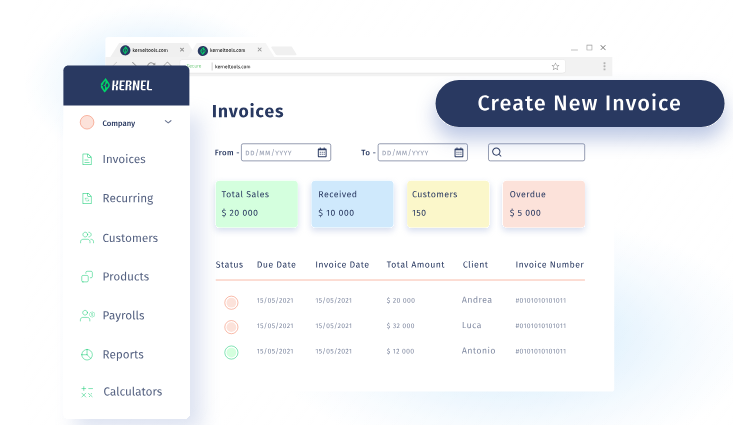733x425 pixels.
Task: Bookmark the page with the star icon
Action: tap(555, 66)
